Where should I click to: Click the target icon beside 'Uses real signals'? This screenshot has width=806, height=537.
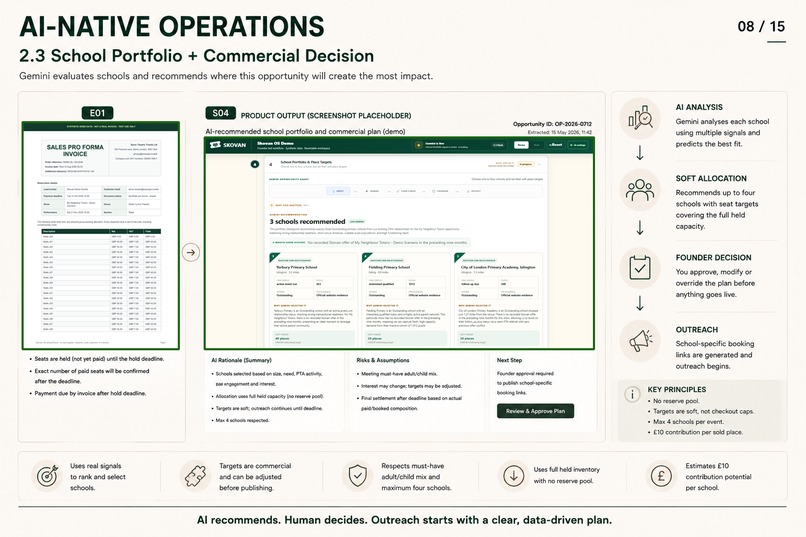(x=47, y=476)
